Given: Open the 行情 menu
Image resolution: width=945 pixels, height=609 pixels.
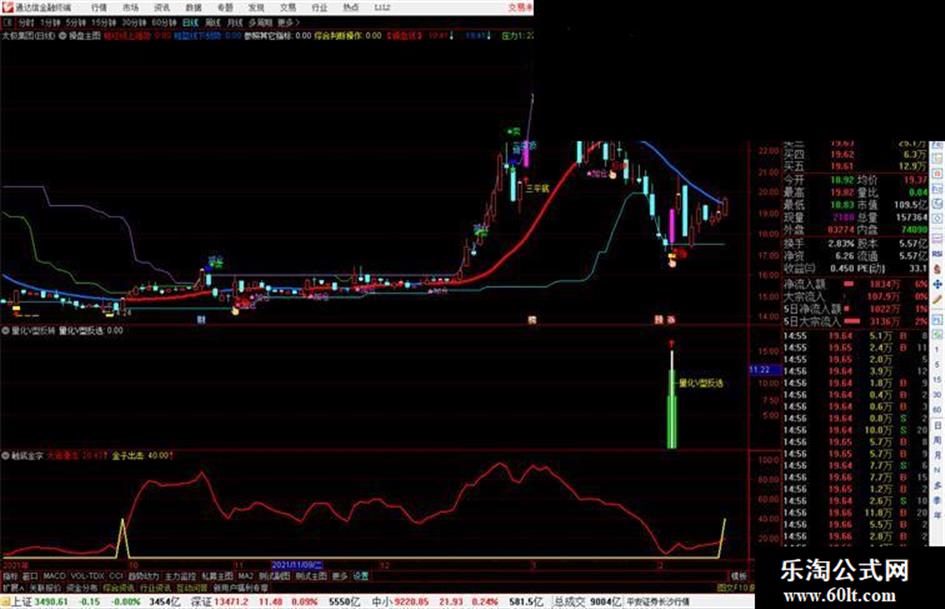Looking at the screenshot, I should [99, 8].
